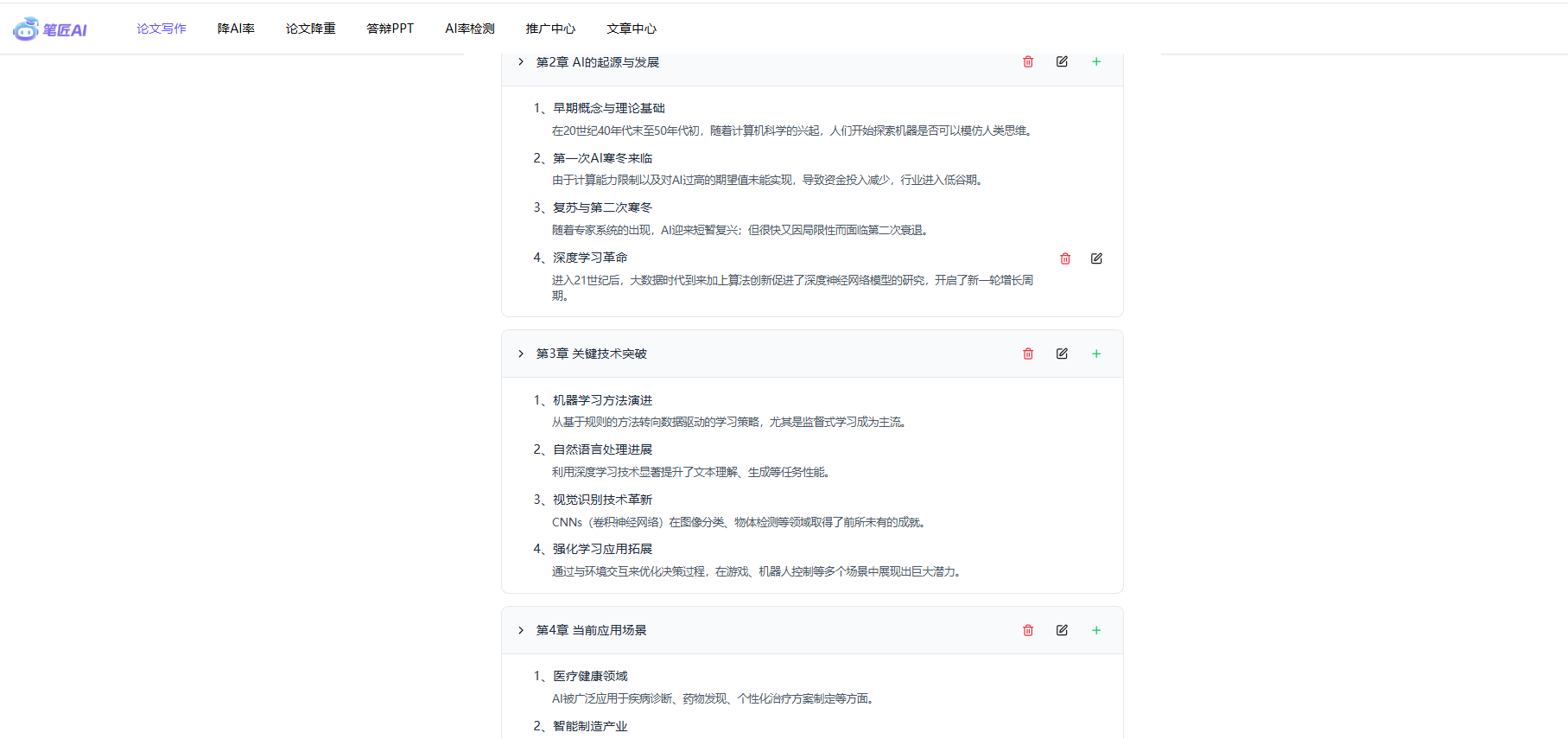The width and height of the screenshot is (1568, 739).
Task: Delete the 深度学习革命 section
Action: pyautogui.click(x=1065, y=258)
